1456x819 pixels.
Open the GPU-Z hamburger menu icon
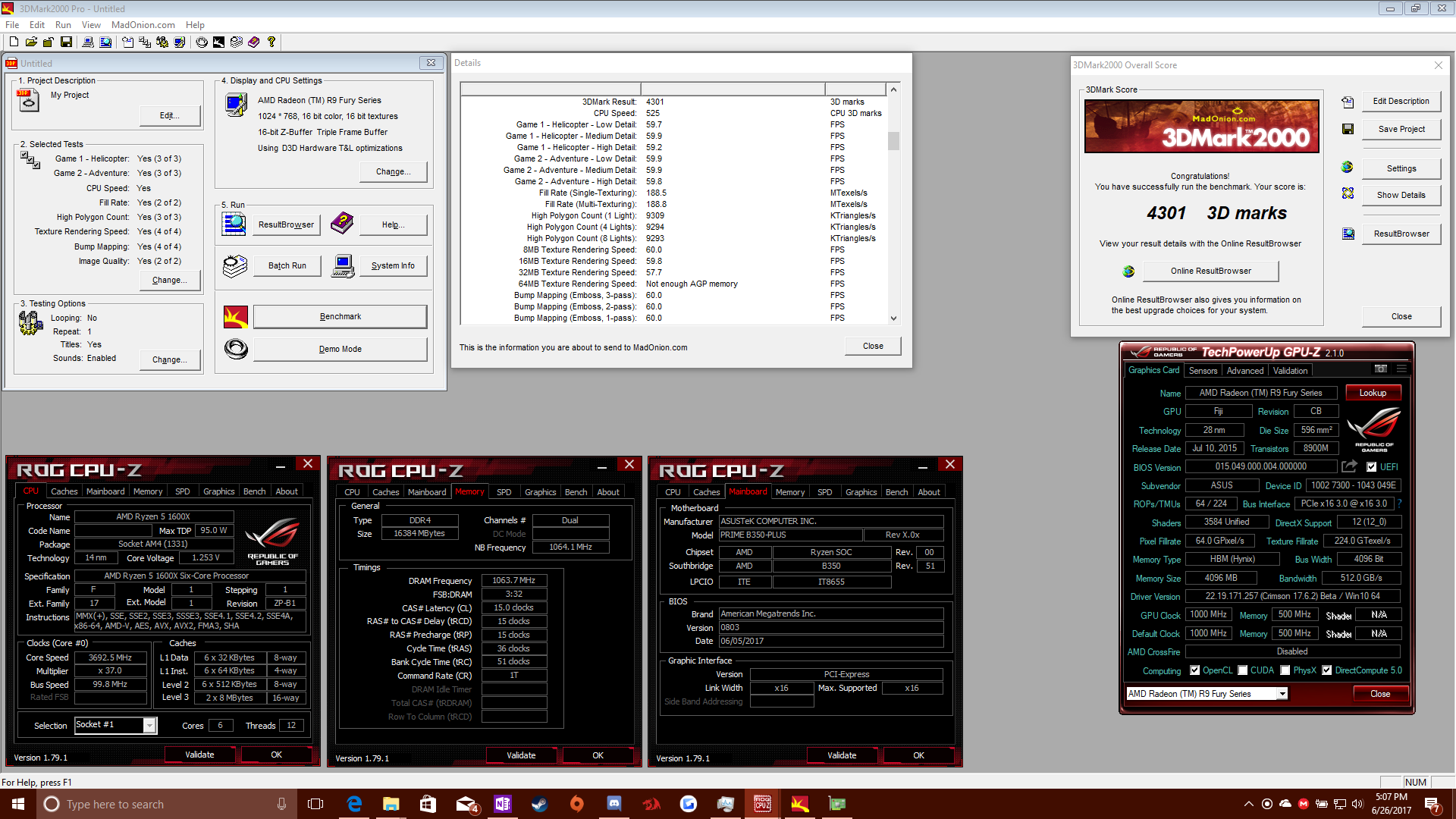(x=1401, y=369)
